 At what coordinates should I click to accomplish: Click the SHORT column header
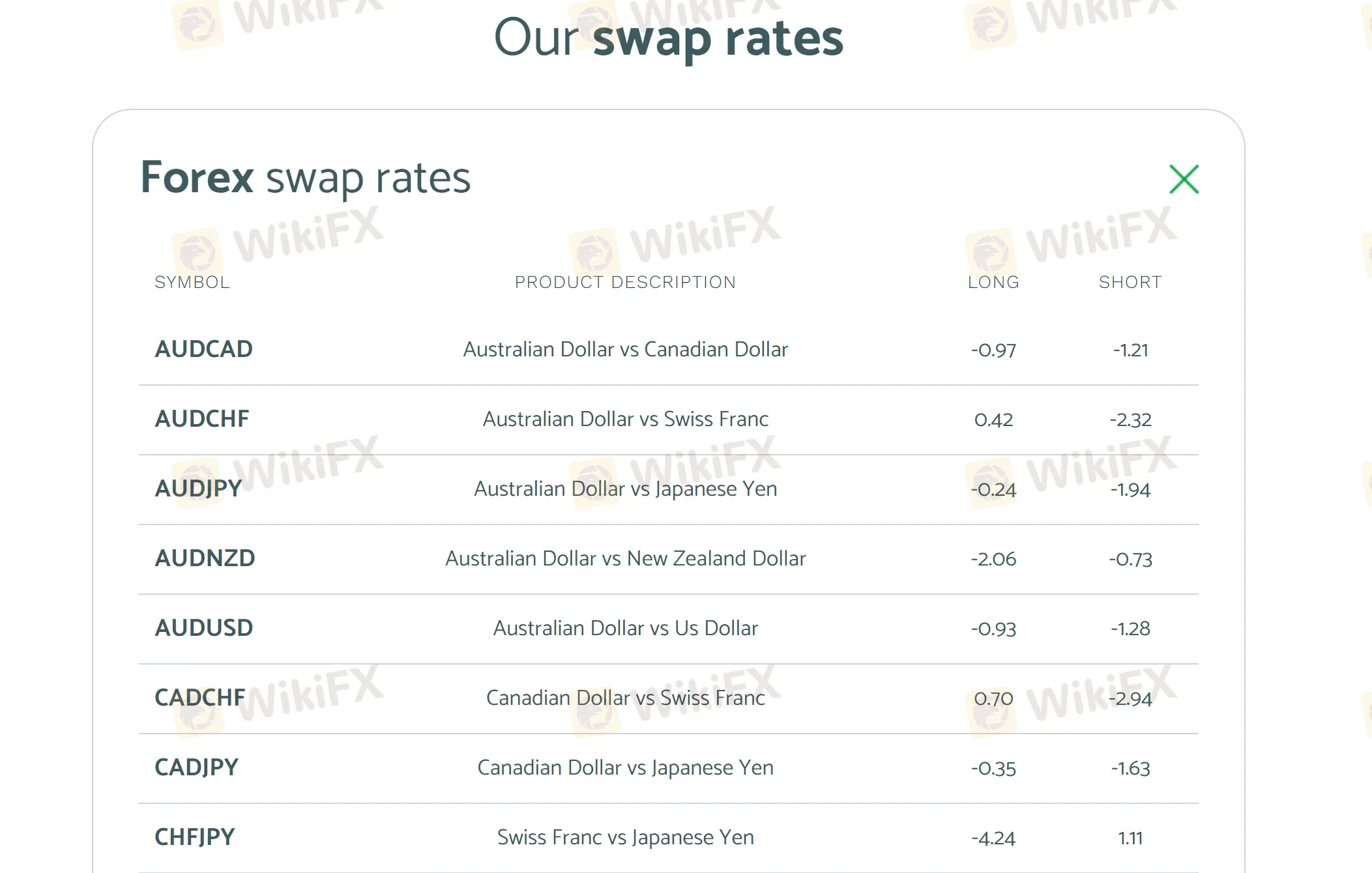1130,282
